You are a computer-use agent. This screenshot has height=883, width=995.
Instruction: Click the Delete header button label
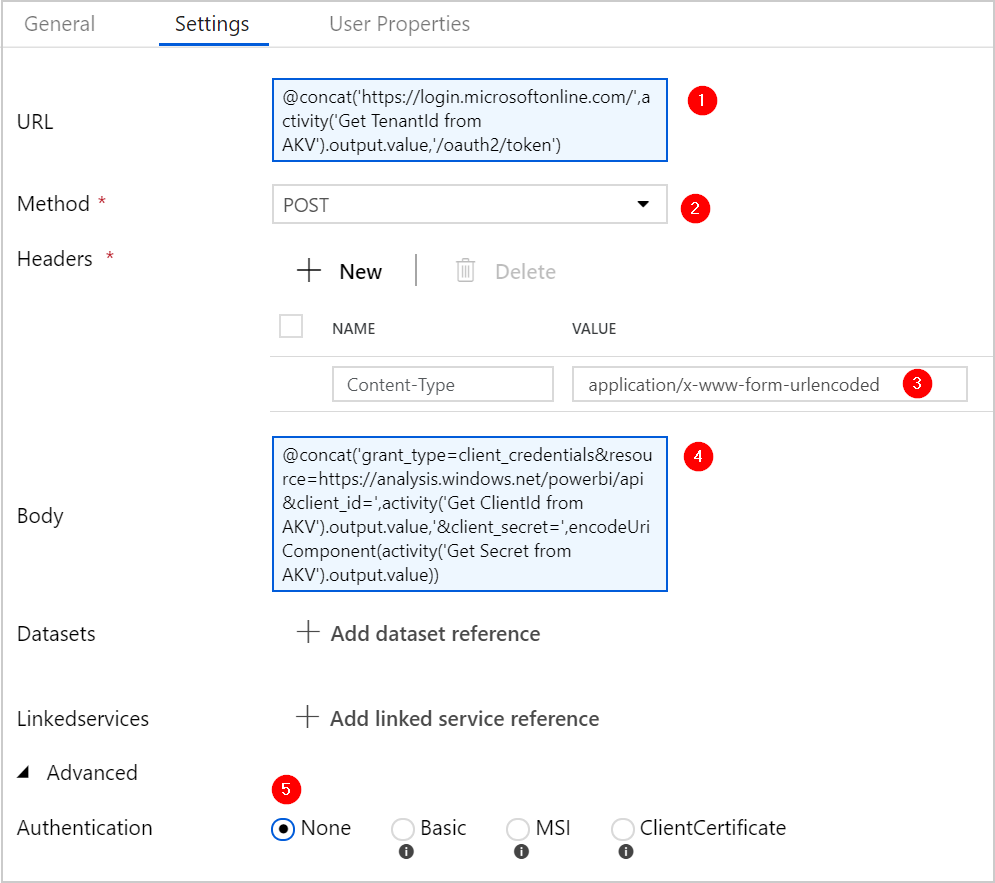pyautogui.click(x=525, y=271)
